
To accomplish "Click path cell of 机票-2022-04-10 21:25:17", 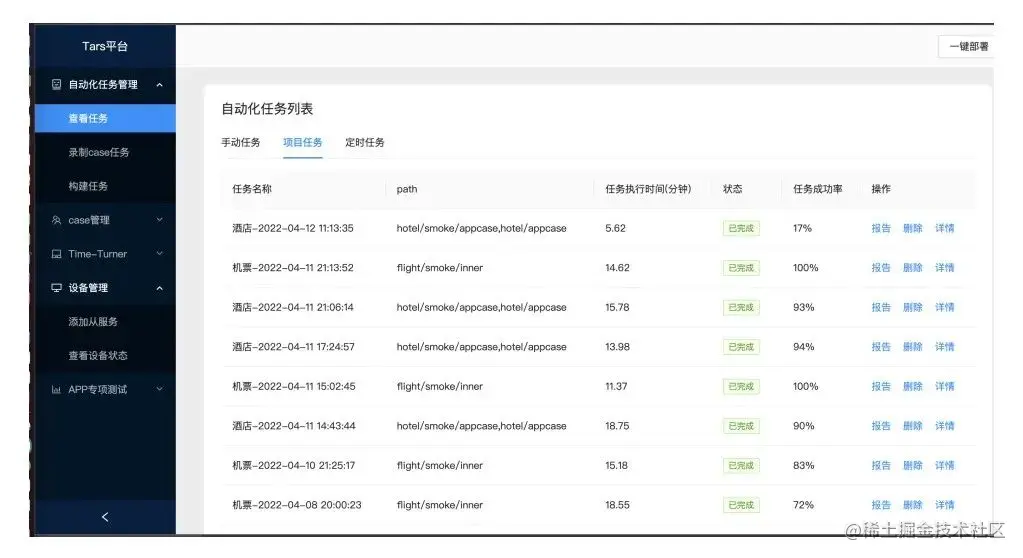I will click(440, 465).
